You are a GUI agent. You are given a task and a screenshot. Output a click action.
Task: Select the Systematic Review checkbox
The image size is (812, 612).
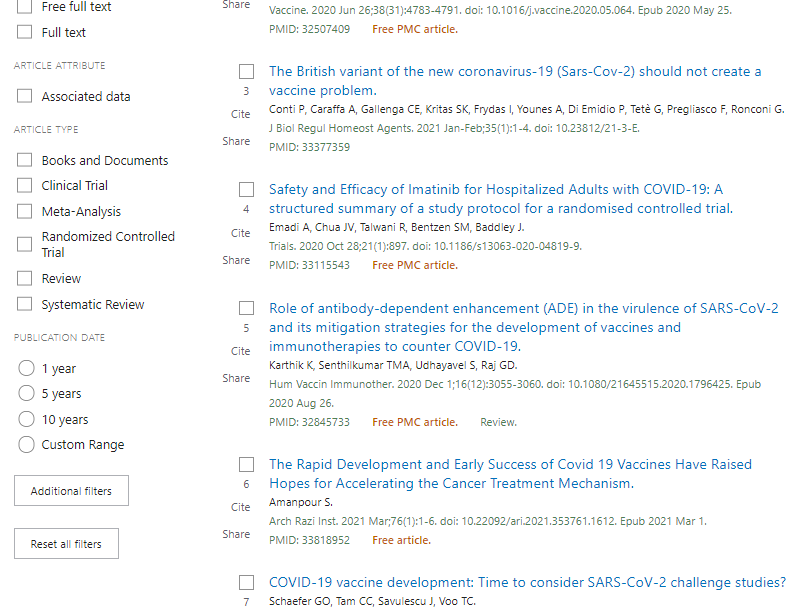tap(24, 304)
